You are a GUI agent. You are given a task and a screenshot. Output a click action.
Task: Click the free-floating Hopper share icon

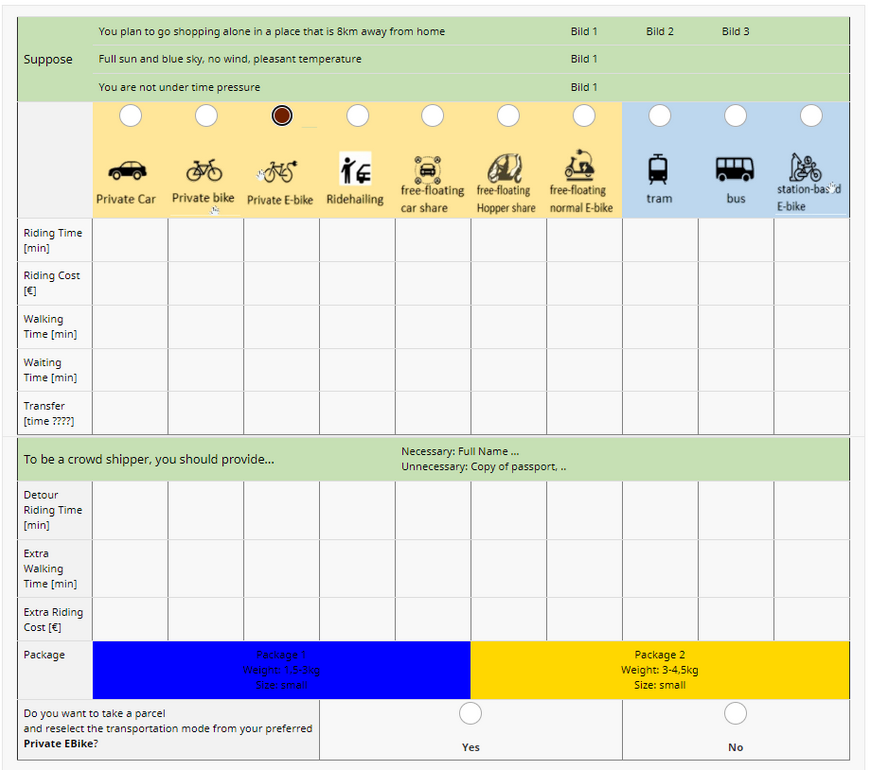[506, 166]
